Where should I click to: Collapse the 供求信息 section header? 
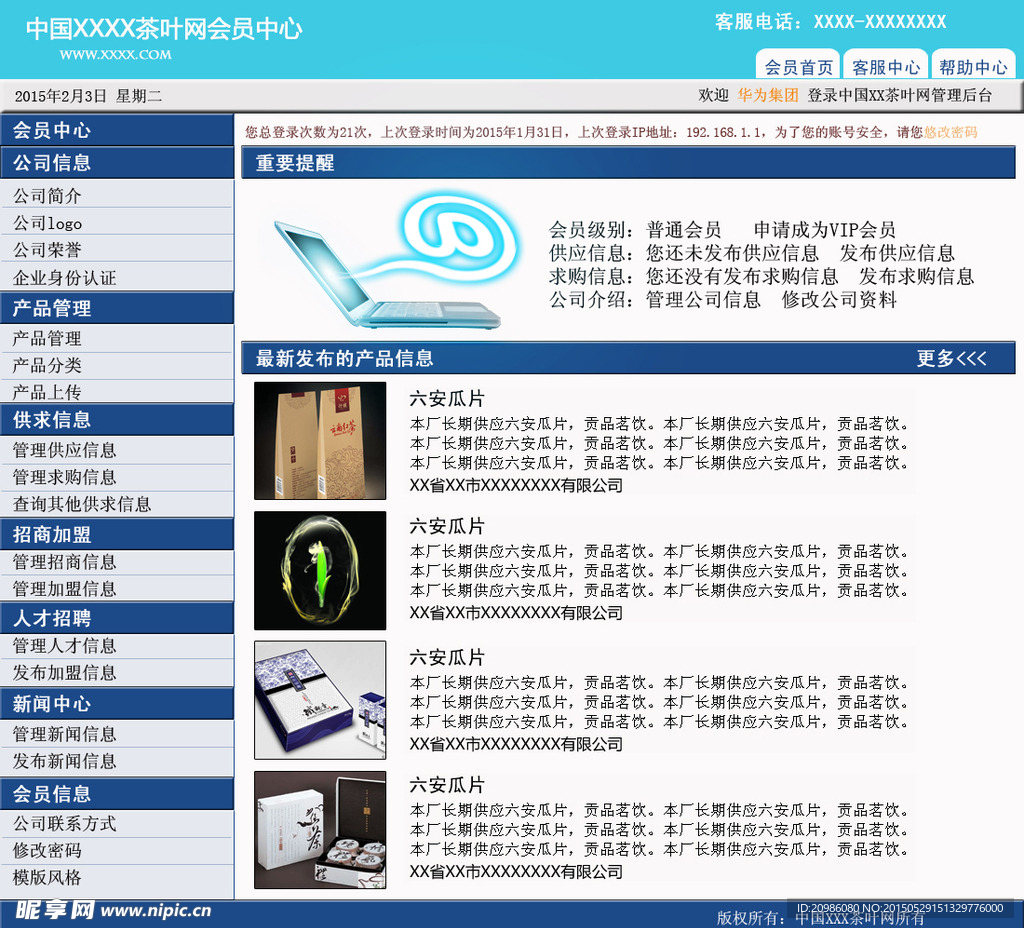pos(52,420)
